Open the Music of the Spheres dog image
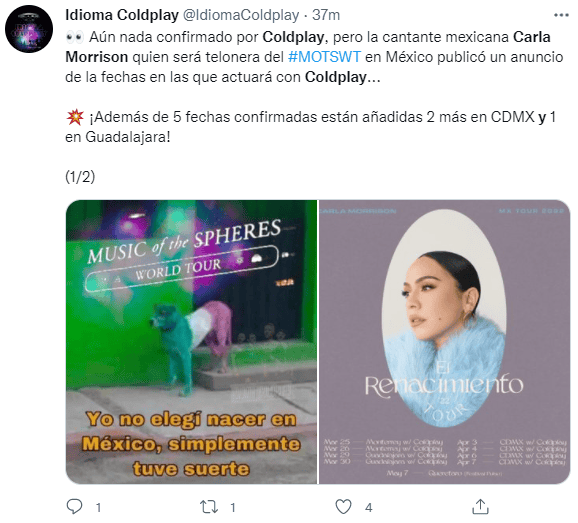Screen dimensions: 578x523 point(191,342)
